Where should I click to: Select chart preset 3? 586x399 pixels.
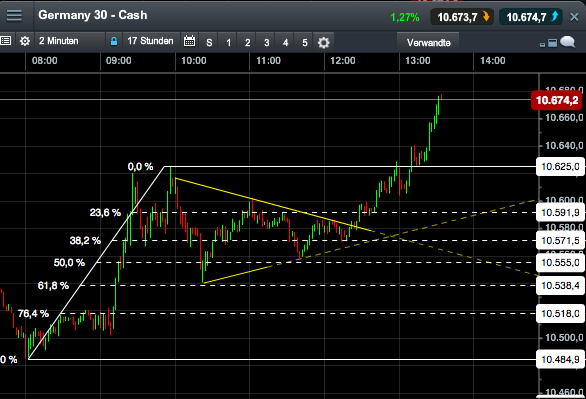(266, 43)
